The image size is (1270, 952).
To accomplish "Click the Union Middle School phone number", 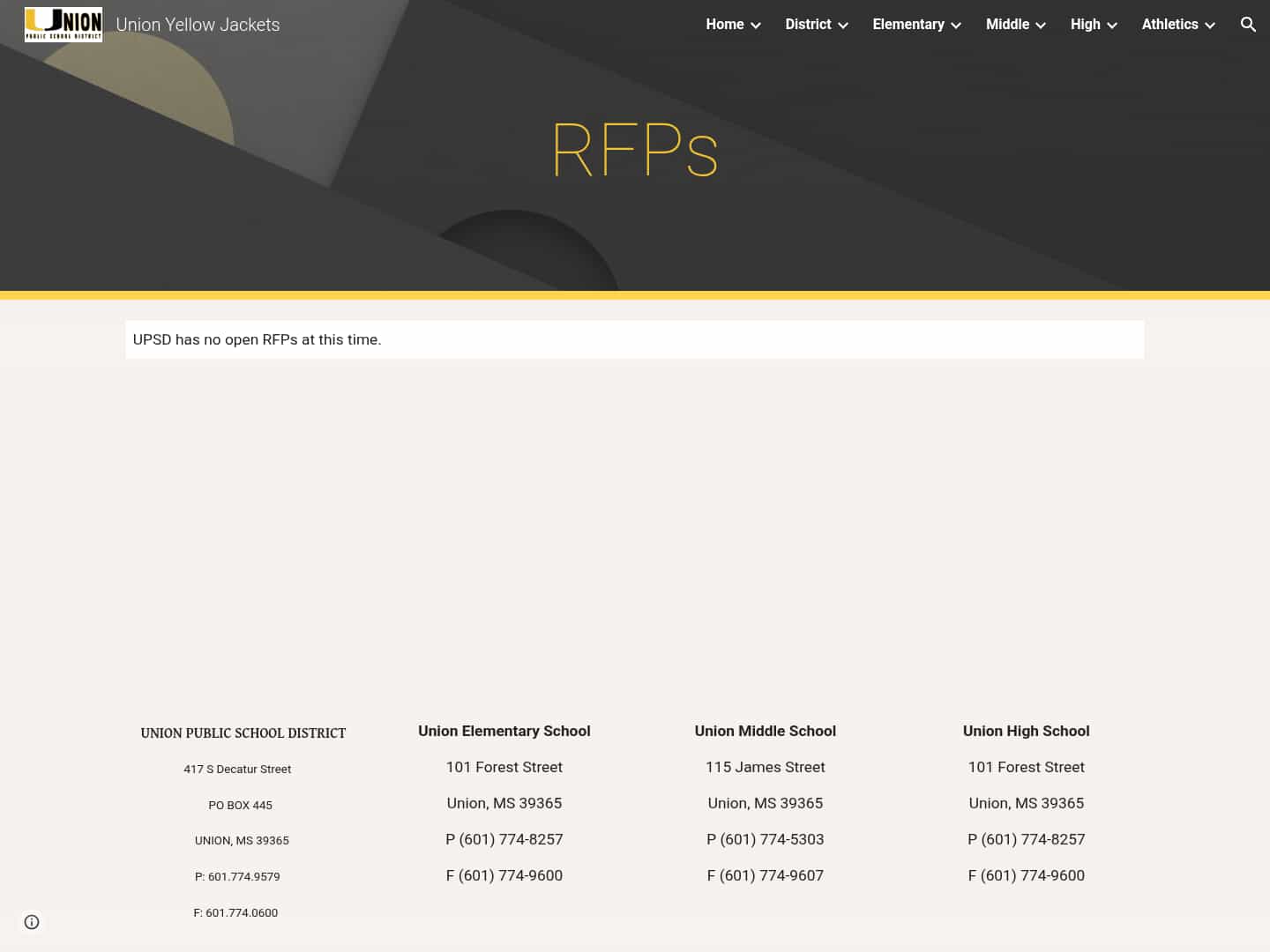I will click(765, 839).
